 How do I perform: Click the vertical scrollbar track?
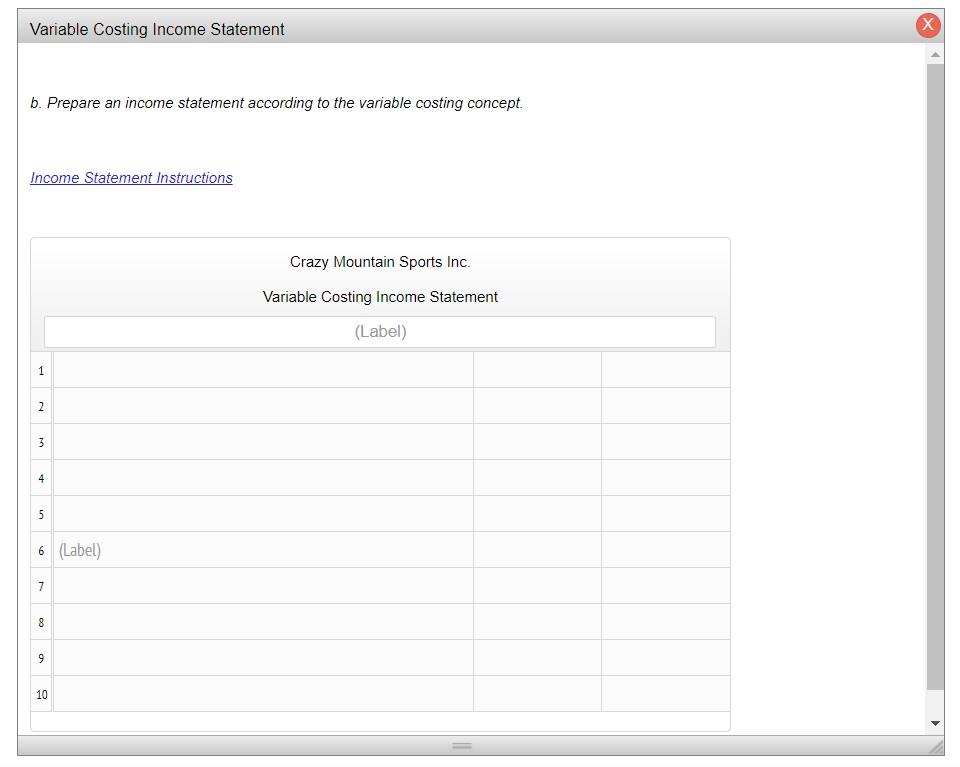coord(935,400)
